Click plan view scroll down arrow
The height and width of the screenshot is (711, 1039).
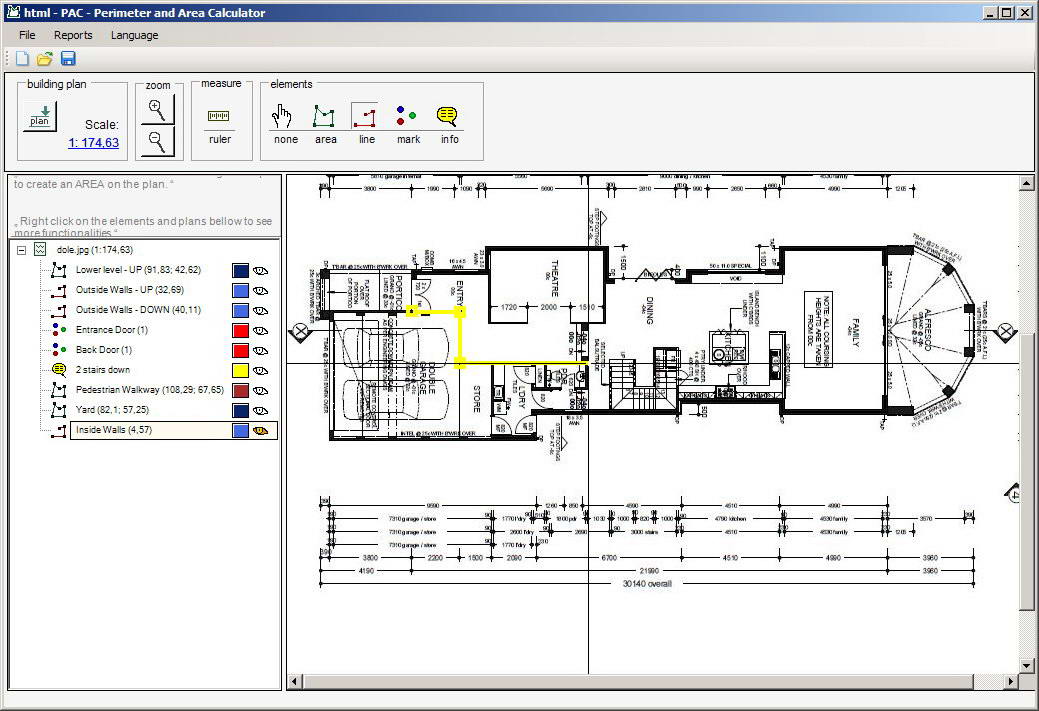pyautogui.click(x=1026, y=665)
